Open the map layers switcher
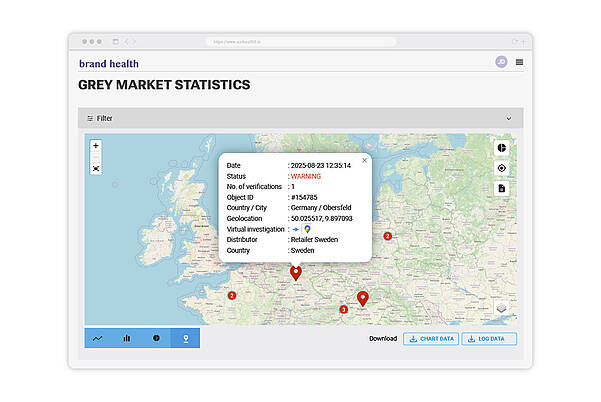The height and width of the screenshot is (402, 601). click(x=502, y=308)
